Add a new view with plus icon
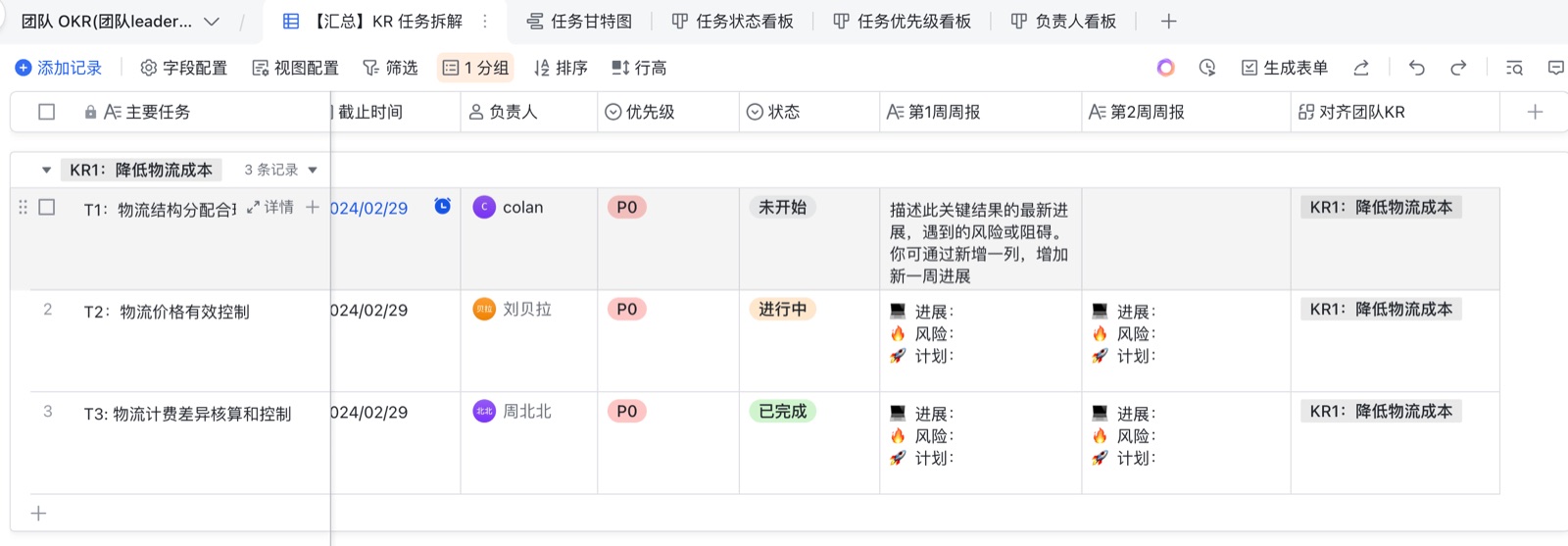Screen dimensions: 1568x546 [x=1168, y=21]
